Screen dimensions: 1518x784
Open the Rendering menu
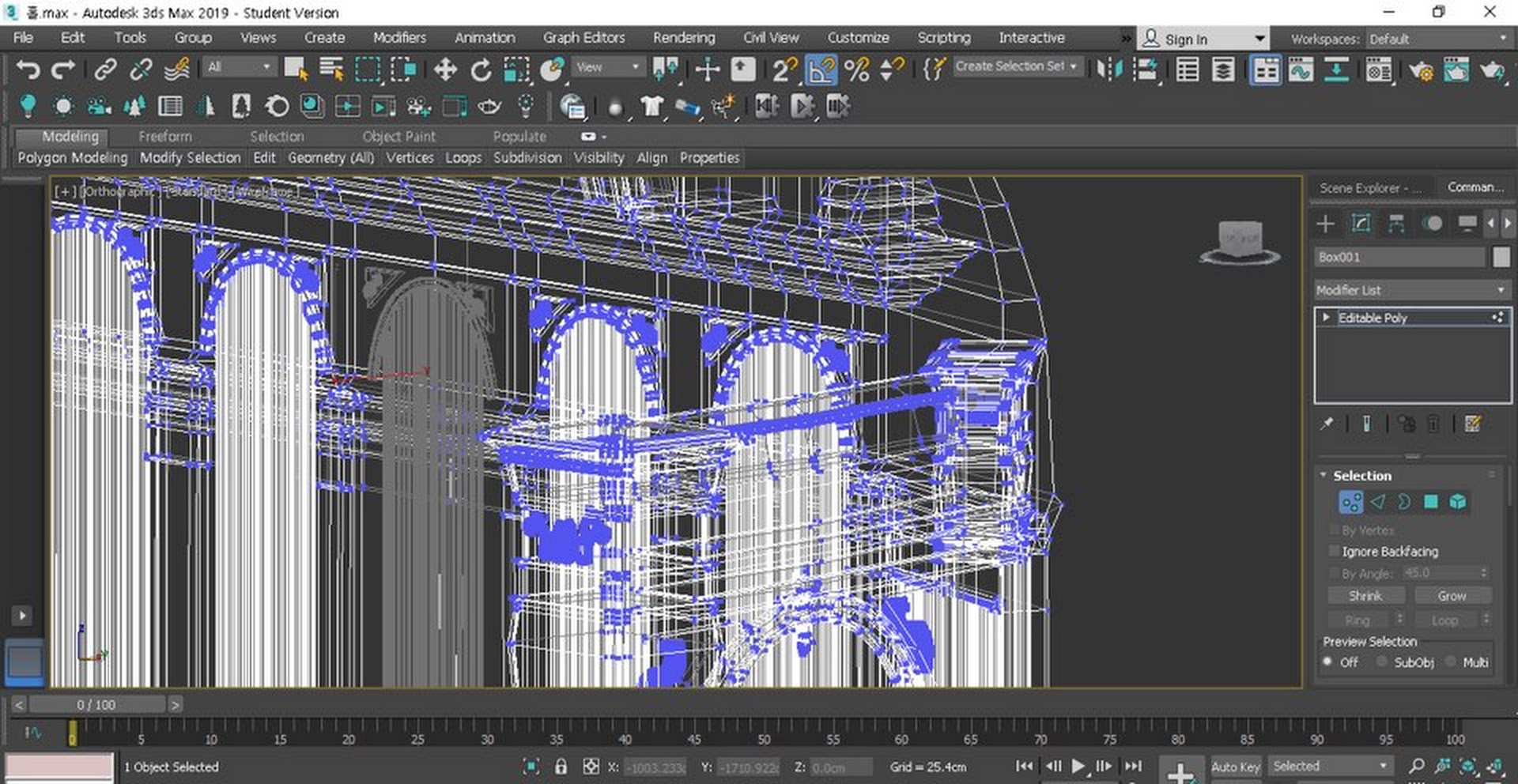pos(683,37)
